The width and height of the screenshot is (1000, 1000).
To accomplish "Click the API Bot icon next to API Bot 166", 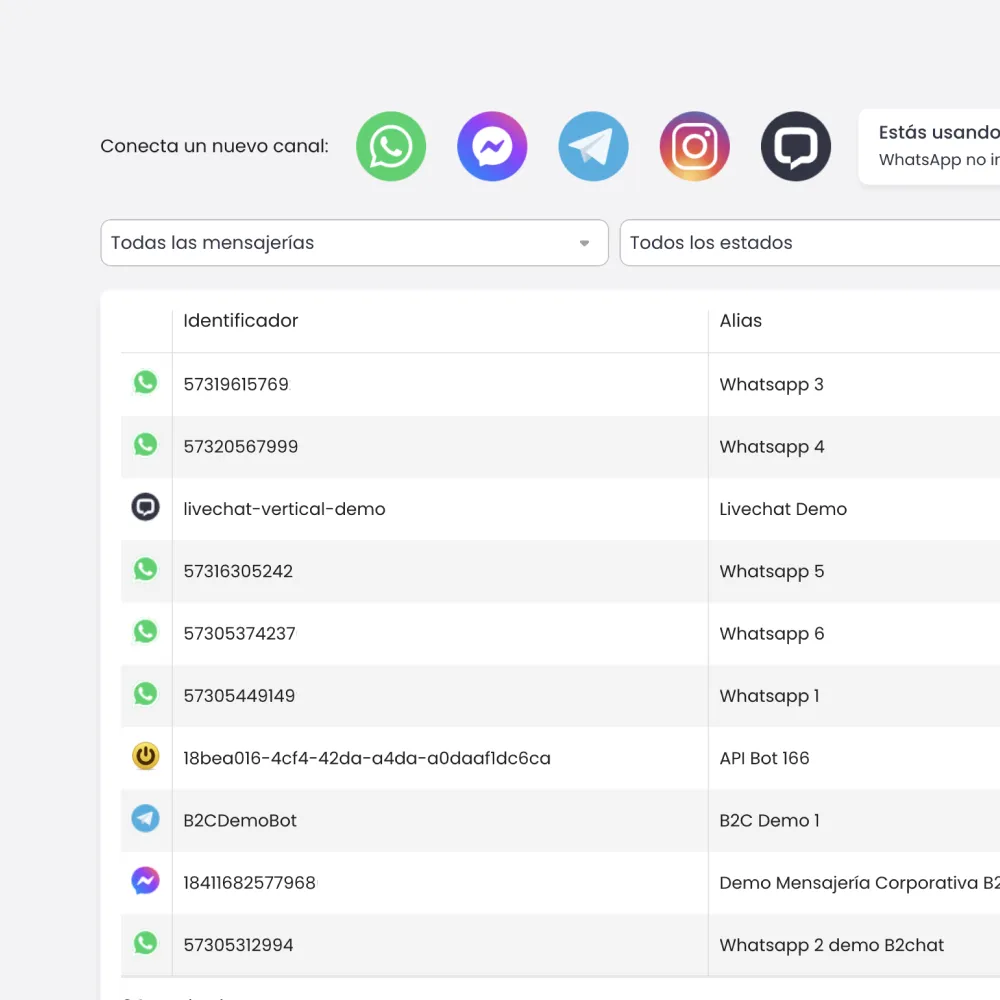I will pyautogui.click(x=146, y=757).
